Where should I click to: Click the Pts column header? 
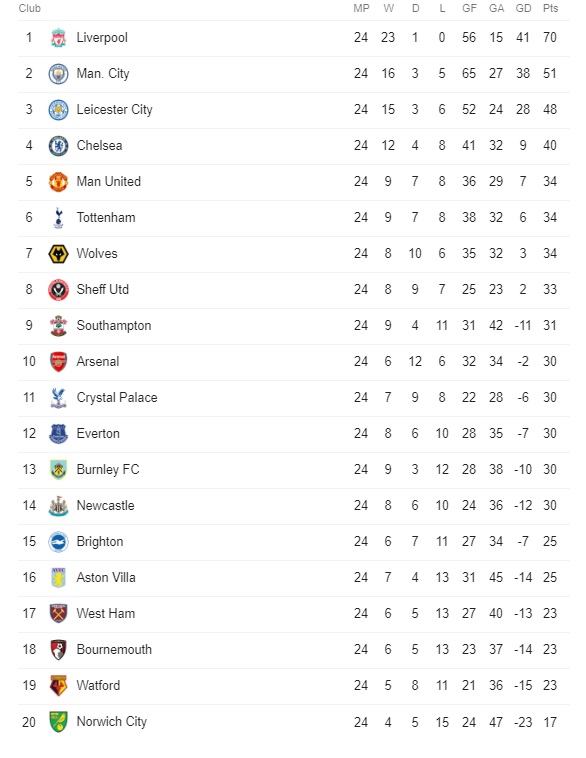tap(550, 8)
